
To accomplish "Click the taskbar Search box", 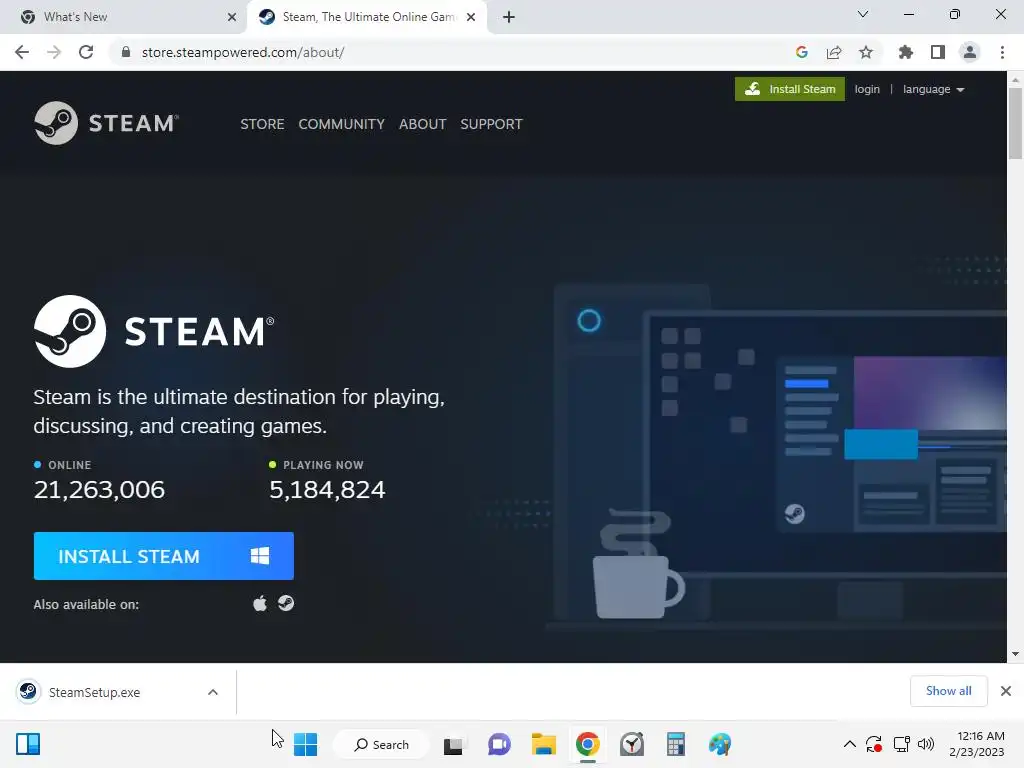I will coord(381,744).
